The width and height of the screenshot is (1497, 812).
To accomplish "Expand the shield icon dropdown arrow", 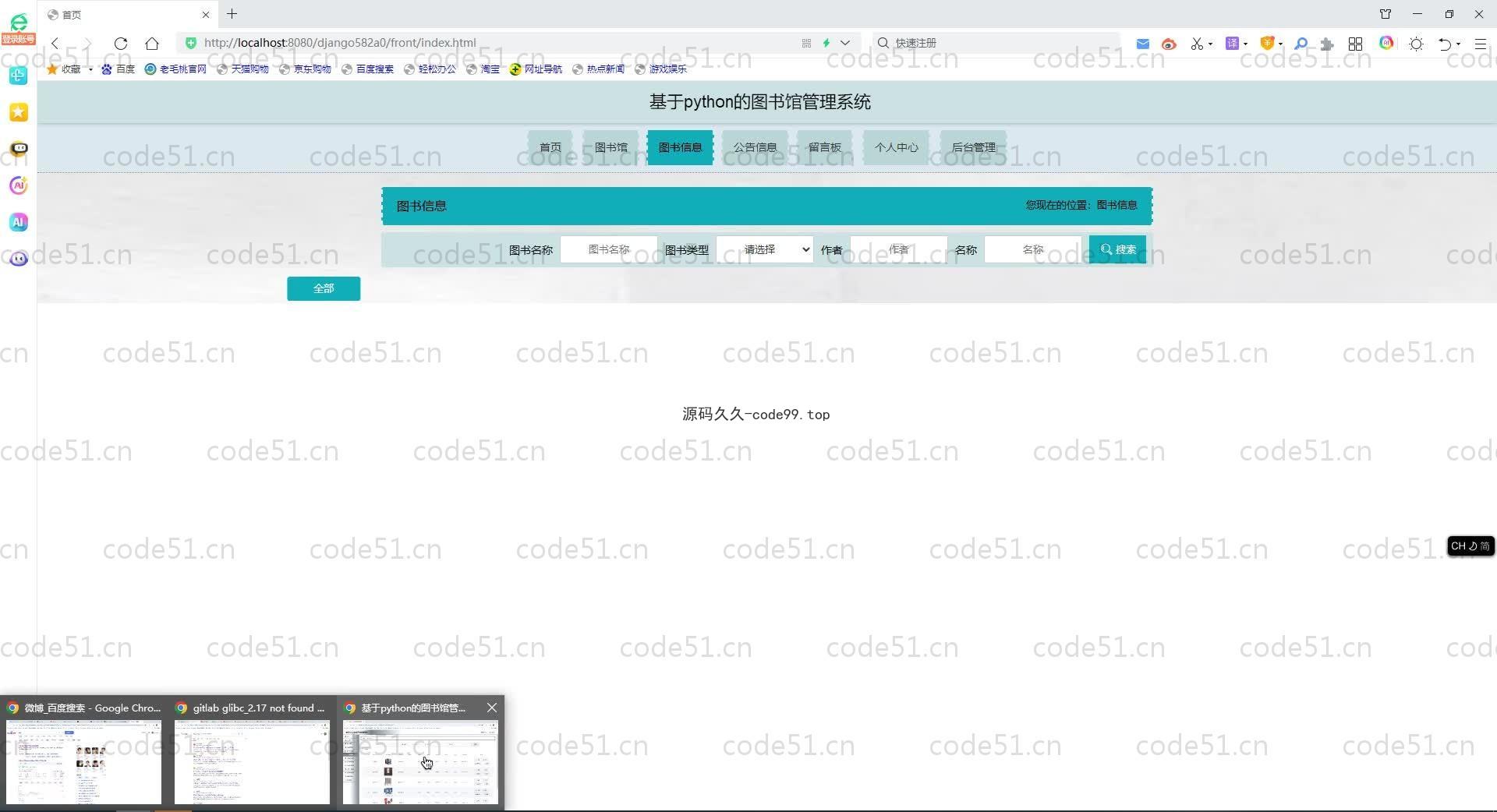I will pyautogui.click(x=1280, y=44).
